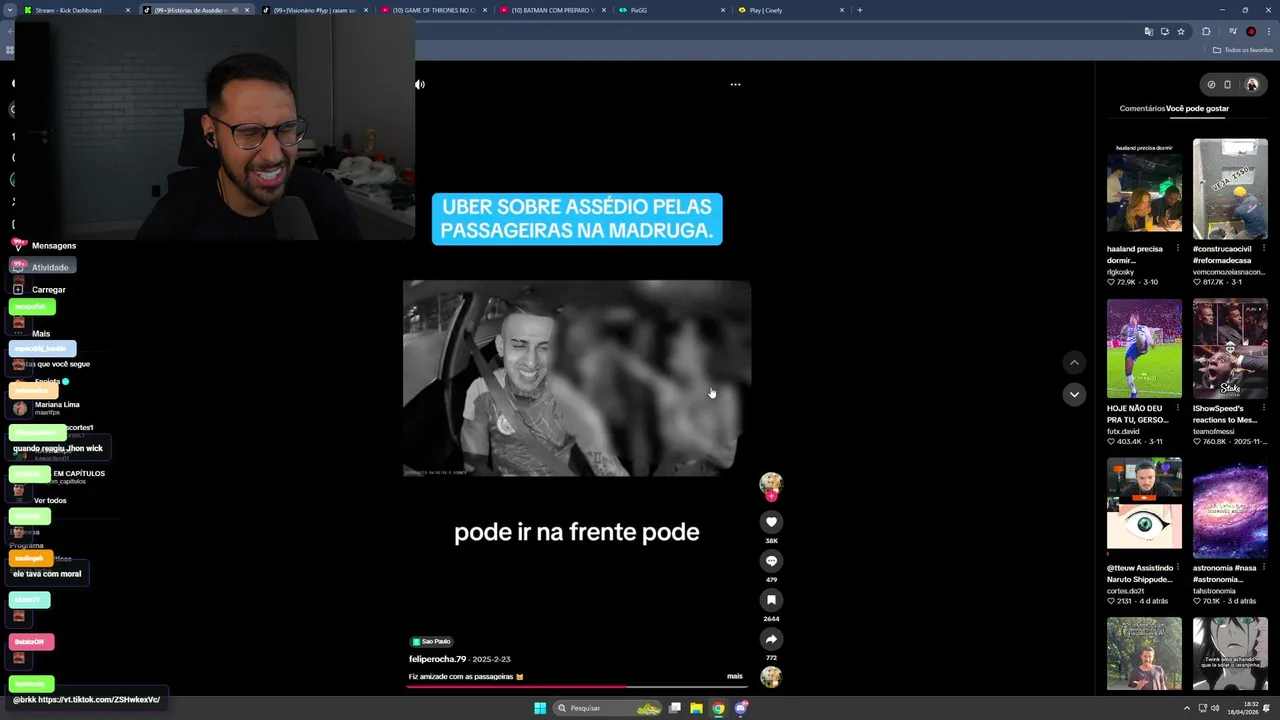
Task: Seek on the video progress bar
Action: (577, 687)
